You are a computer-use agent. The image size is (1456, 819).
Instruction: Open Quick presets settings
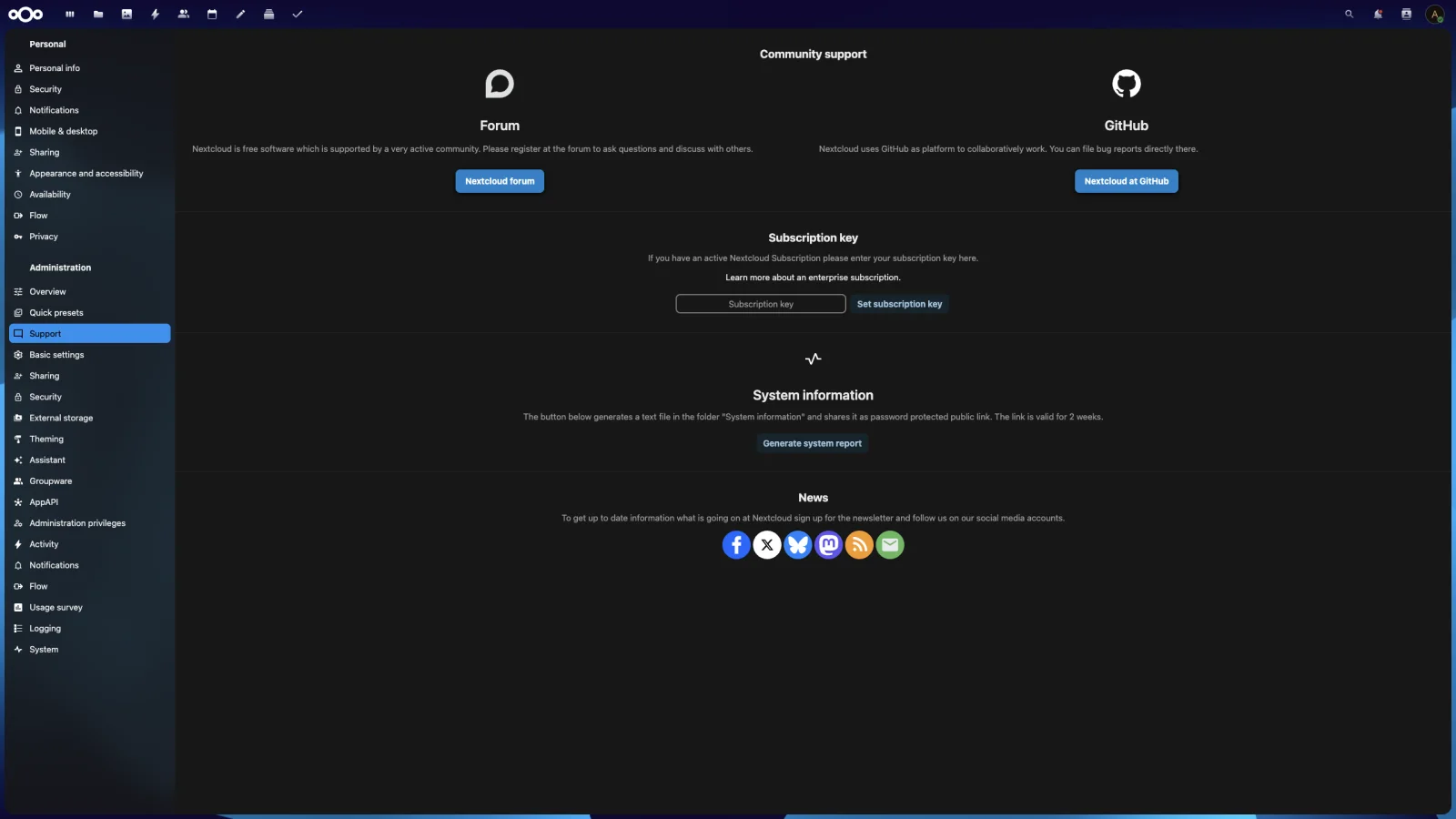[x=90, y=313]
